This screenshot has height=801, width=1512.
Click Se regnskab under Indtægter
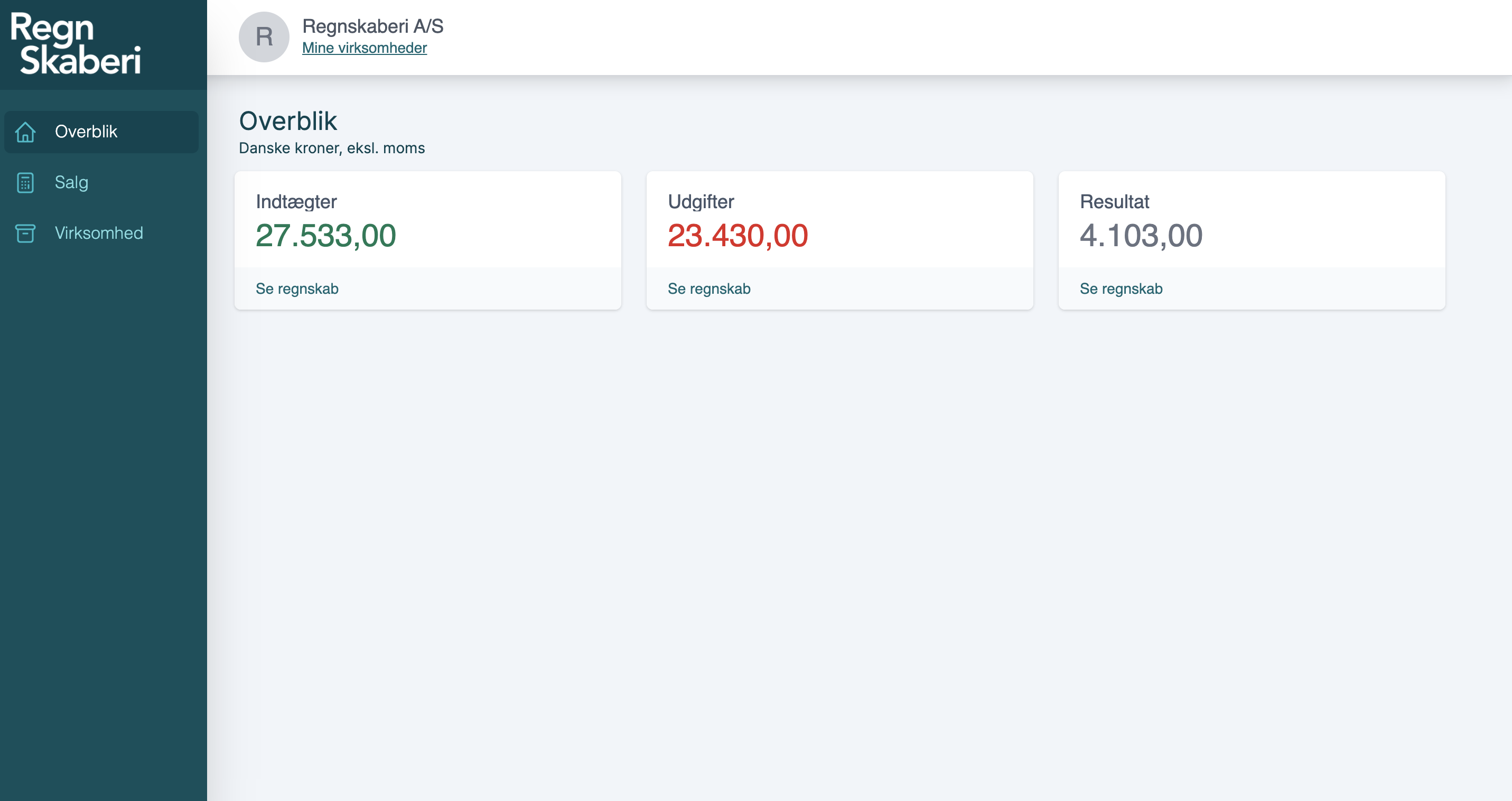297,288
